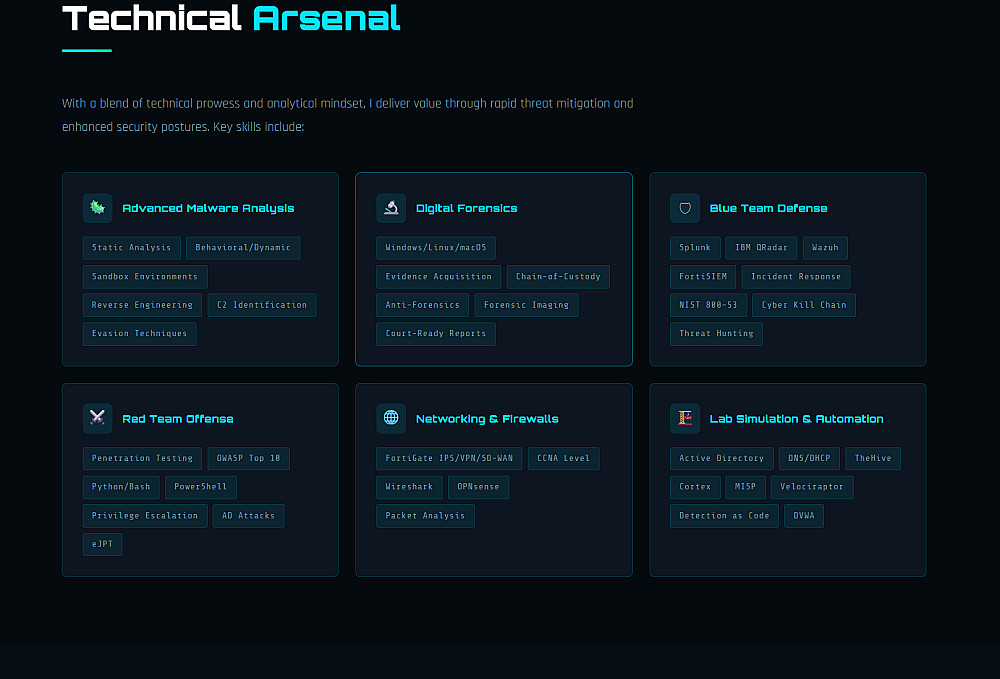Click the Lab Simulation & Automation icon

[x=685, y=418]
